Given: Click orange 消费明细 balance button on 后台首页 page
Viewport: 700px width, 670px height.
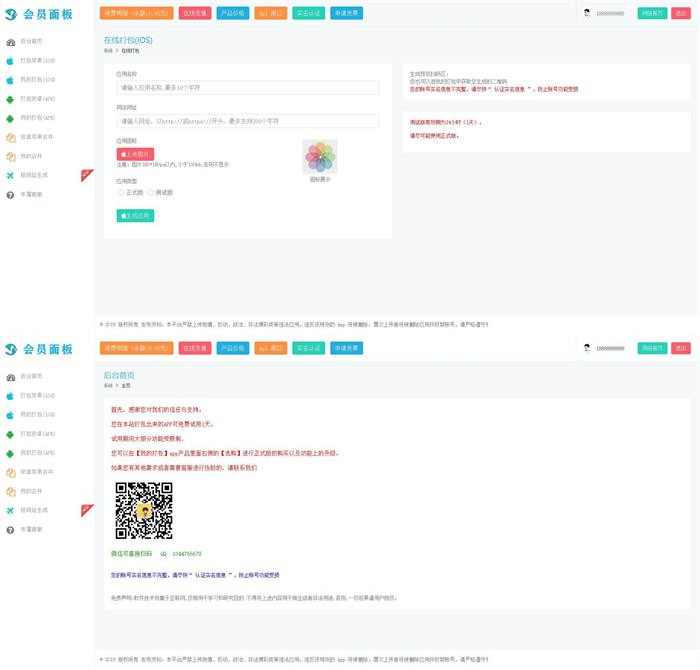Looking at the screenshot, I should (137, 348).
